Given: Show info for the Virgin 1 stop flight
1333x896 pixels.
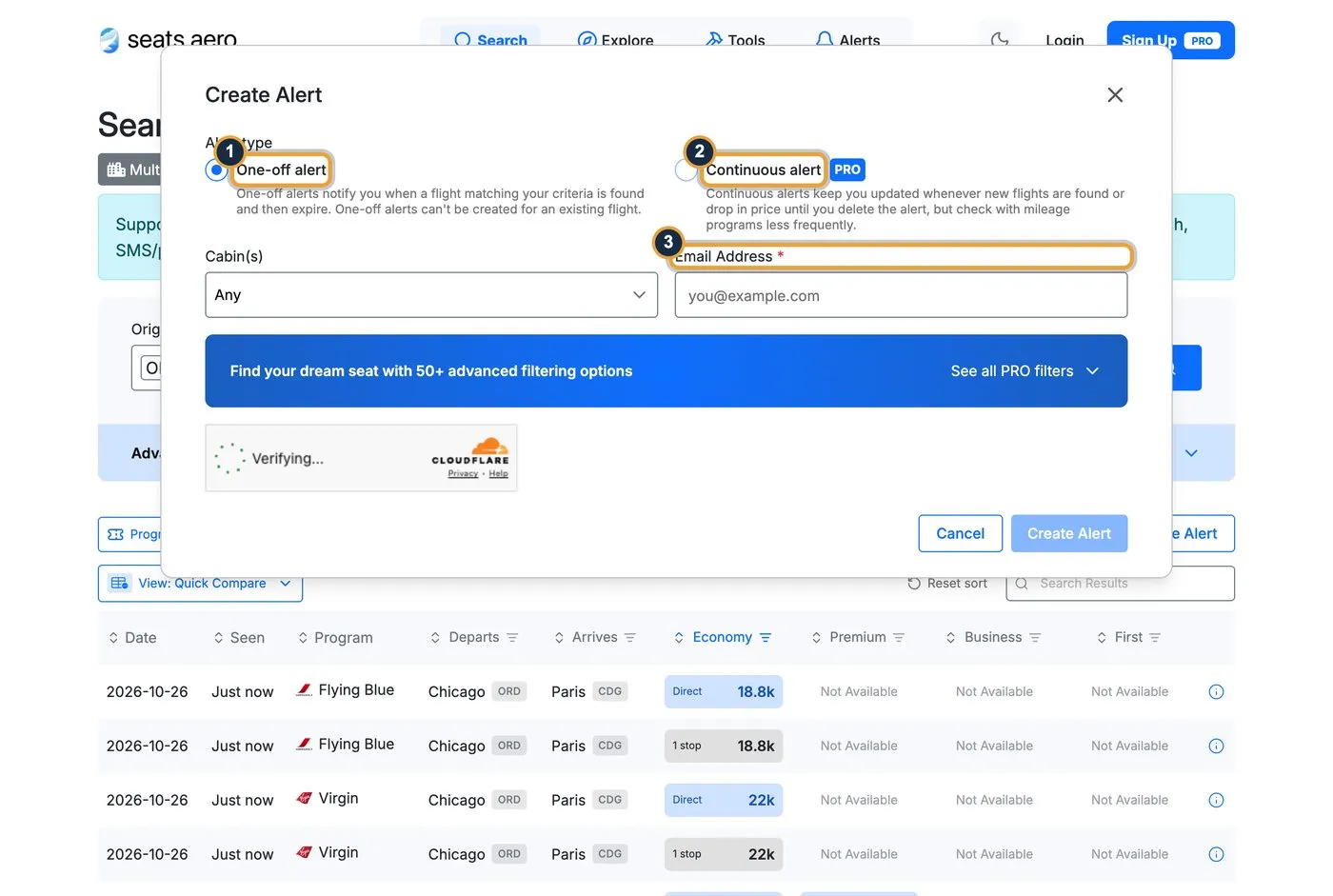Looking at the screenshot, I should (x=1216, y=855).
